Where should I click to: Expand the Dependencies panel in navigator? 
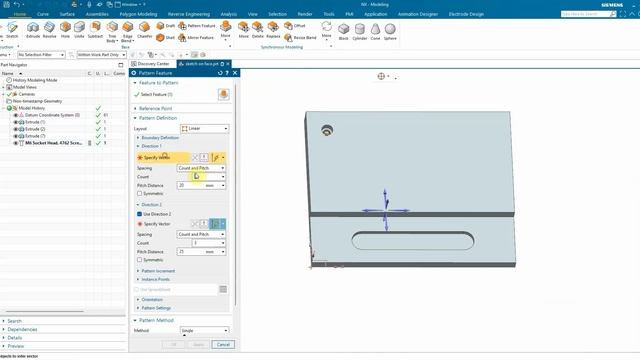(22, 329)
